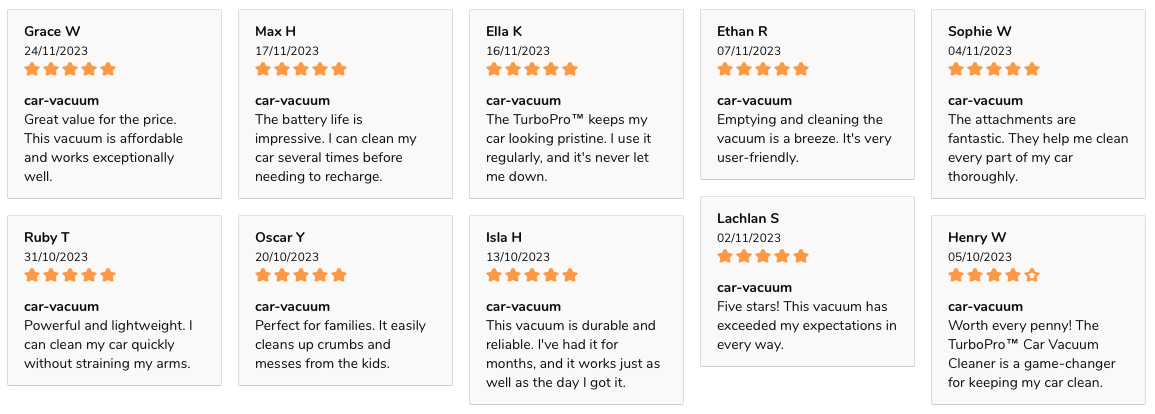
Task: Click the date 04/11/2023 on Sophie W's card
Action: (x=980, y=51)
